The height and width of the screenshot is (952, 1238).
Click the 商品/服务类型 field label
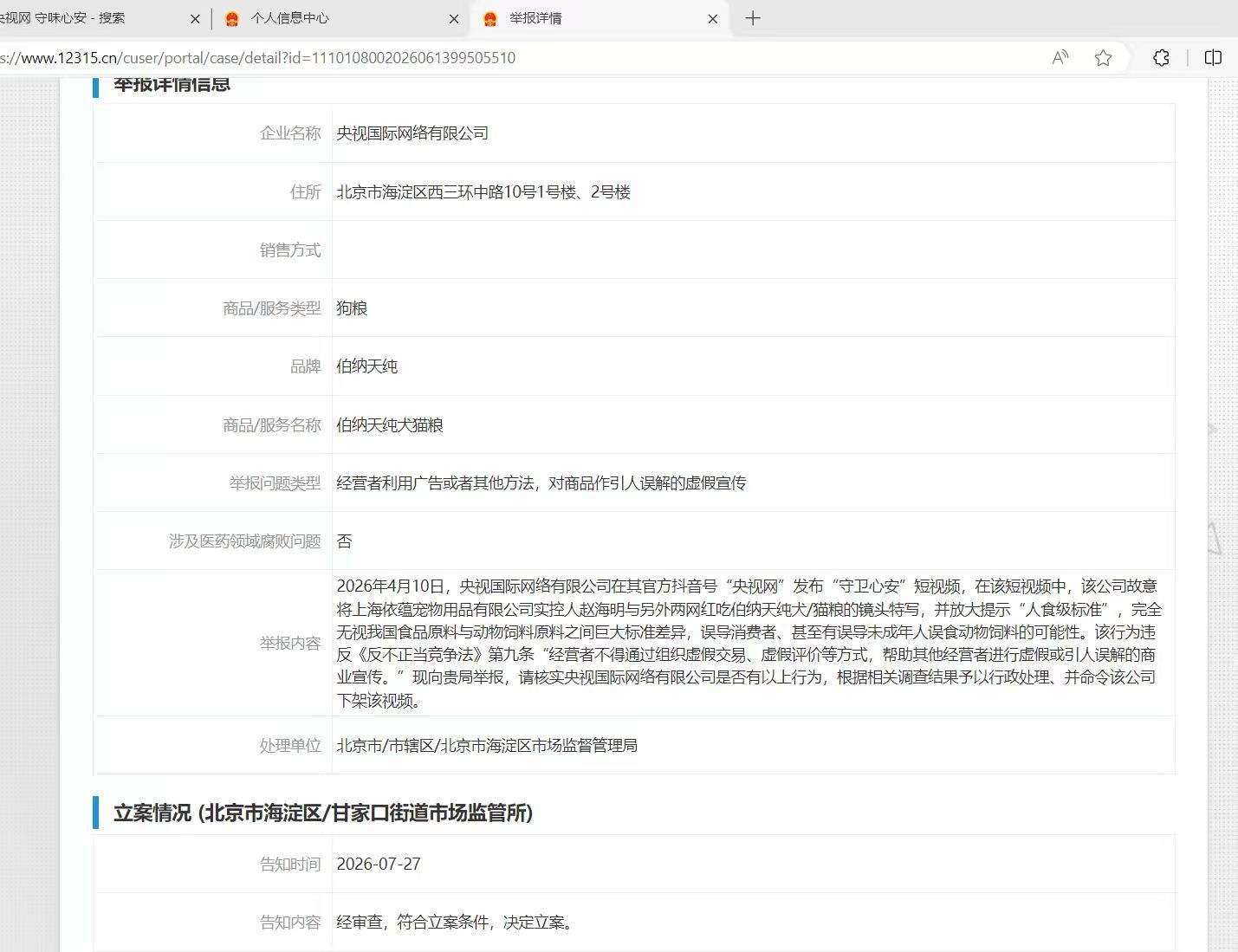coord(272,308)
